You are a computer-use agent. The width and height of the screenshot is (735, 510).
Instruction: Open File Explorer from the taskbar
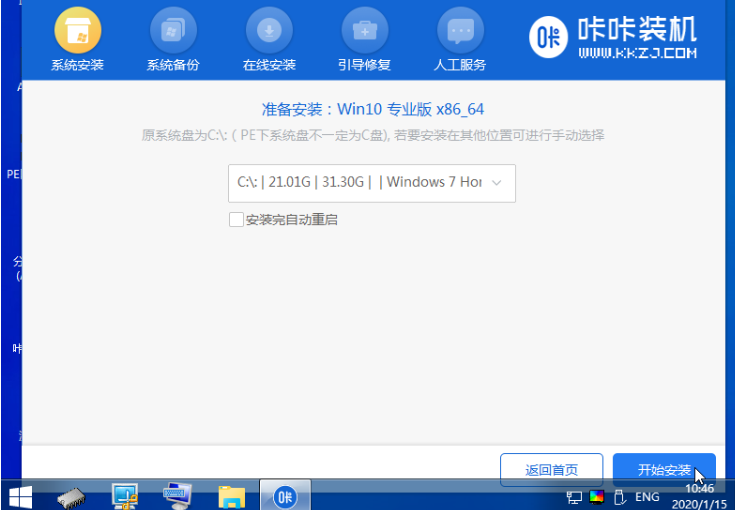[x=232, y=497]
